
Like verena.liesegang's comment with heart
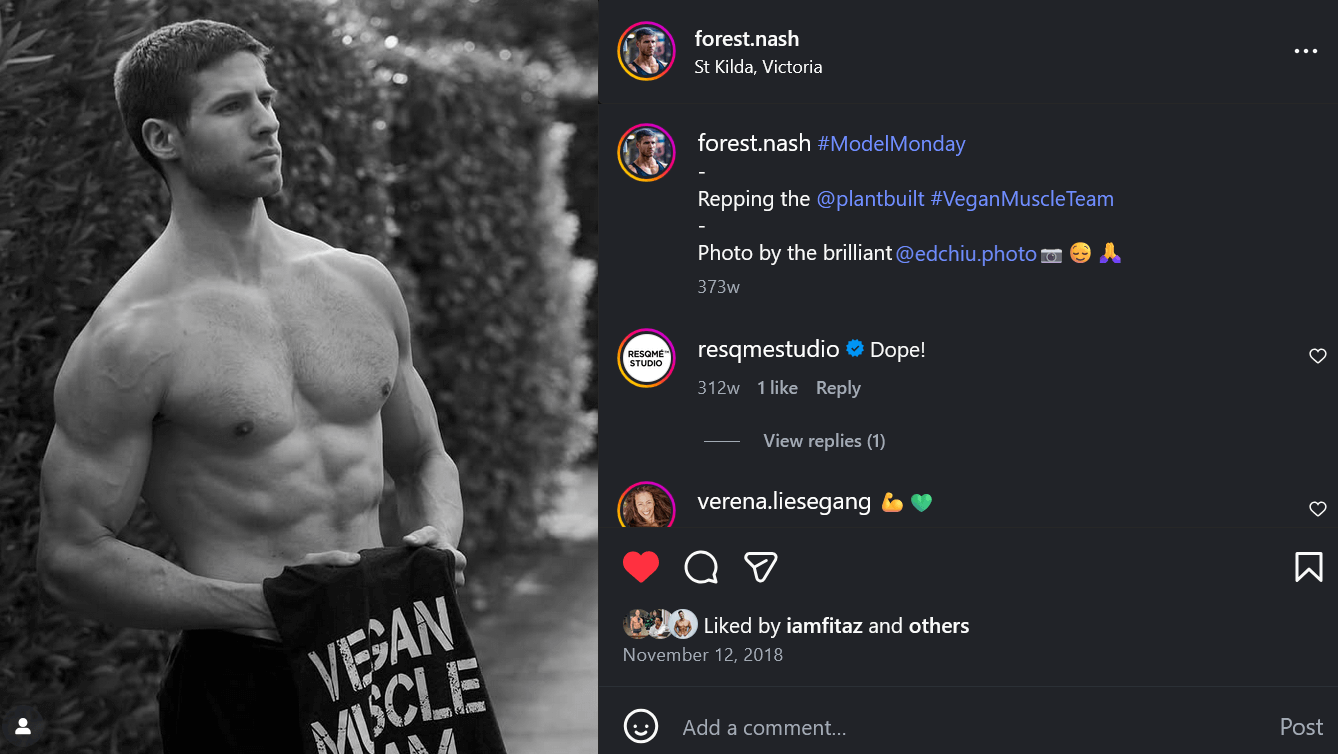point(1317,509)
